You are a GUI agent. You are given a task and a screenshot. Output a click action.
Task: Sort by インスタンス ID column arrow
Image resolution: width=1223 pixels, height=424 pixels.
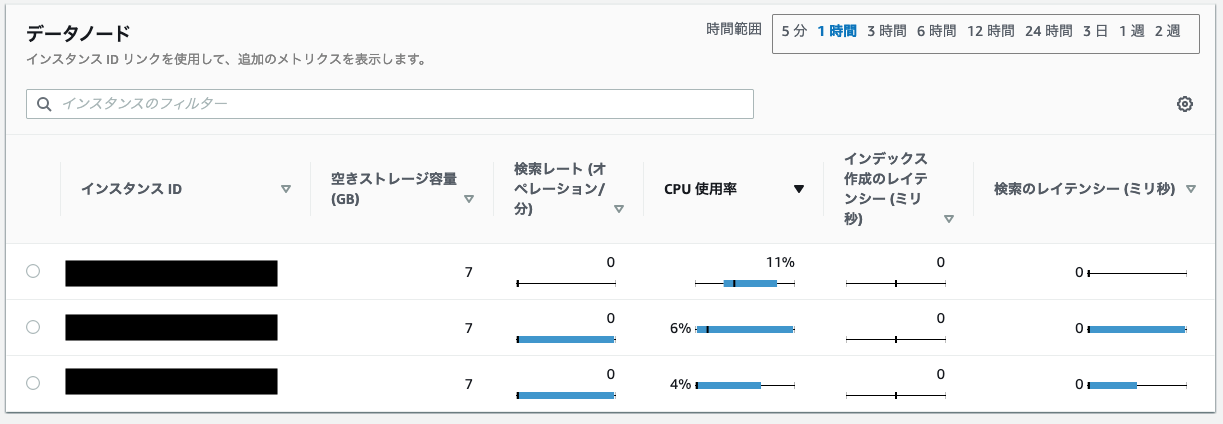(x=286, y=189)
